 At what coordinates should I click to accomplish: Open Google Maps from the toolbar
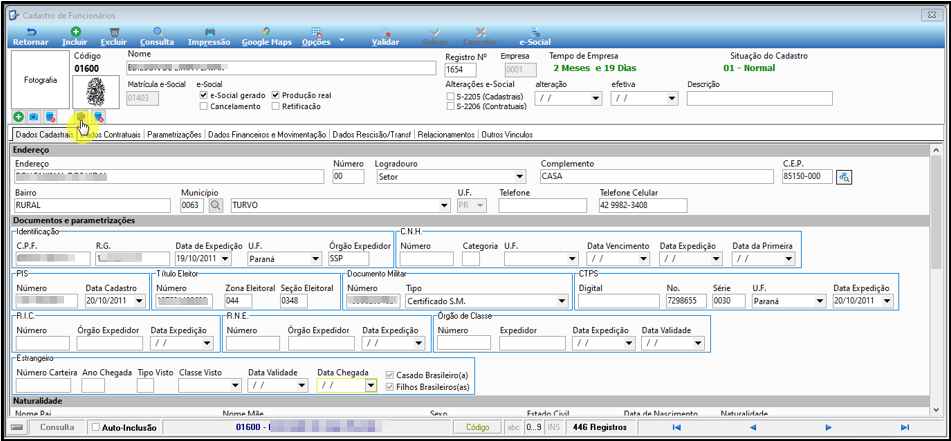pos(266,32)
